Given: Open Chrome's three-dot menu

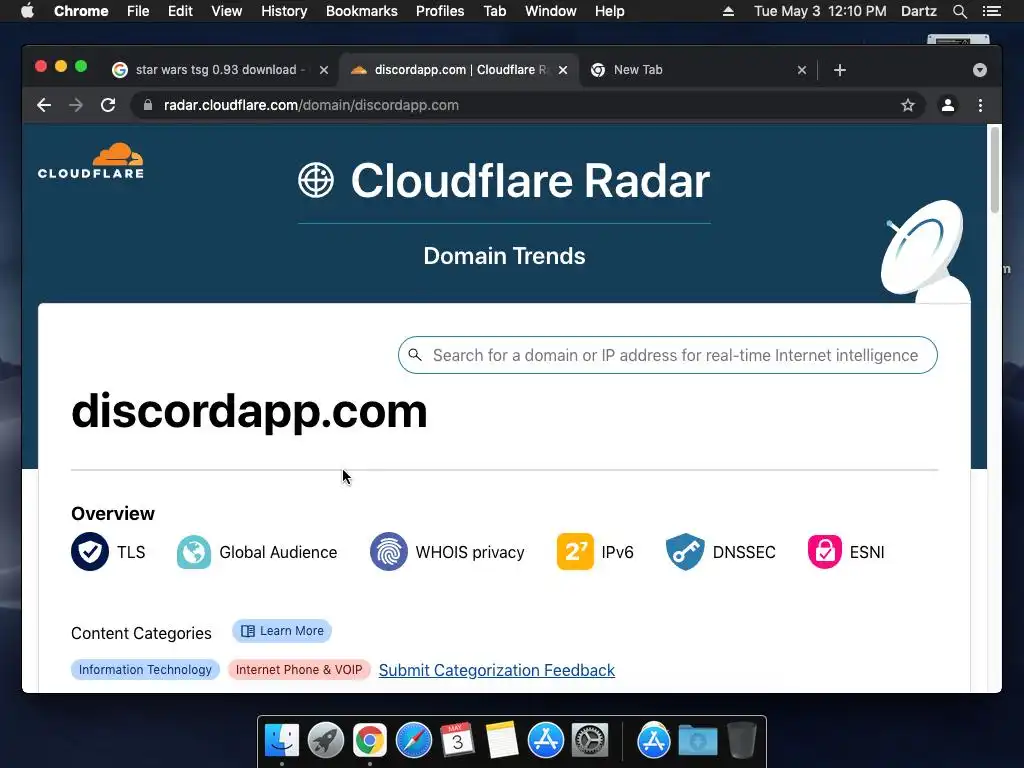Looking at the screenshot, I should click(980, 105).
